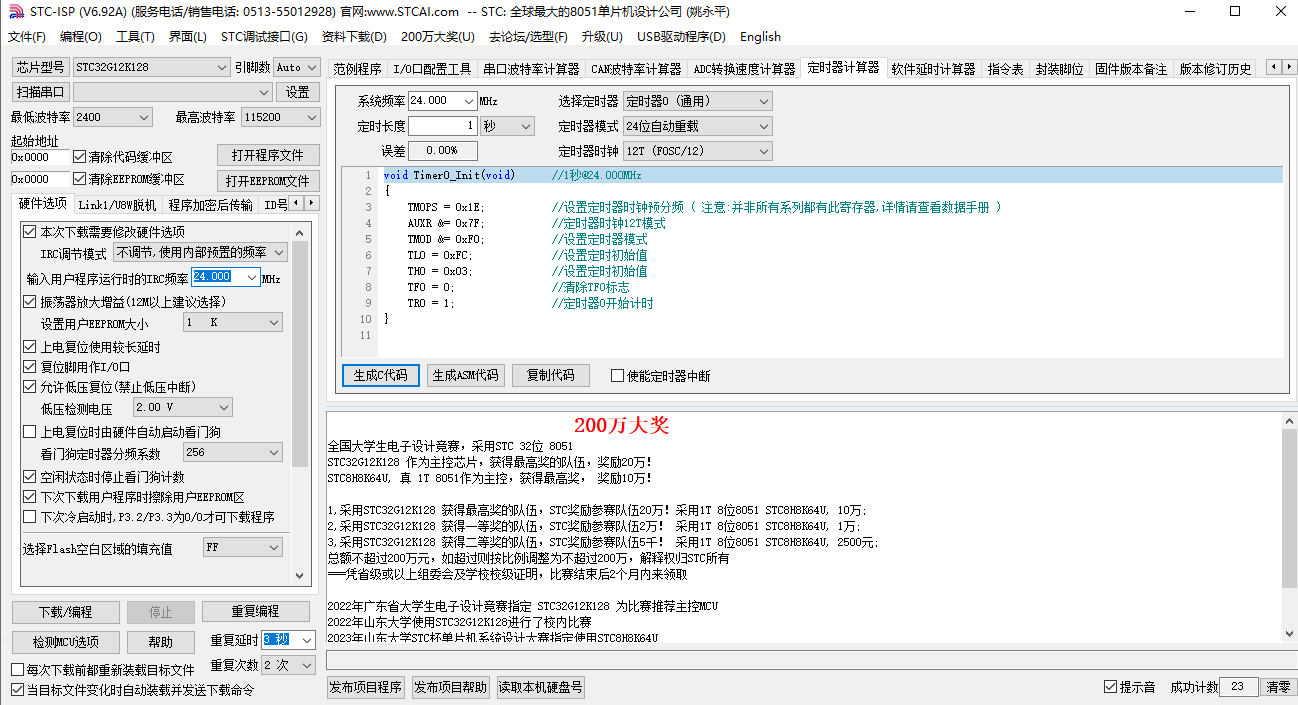Viewport: 1298px width, 705px height.
Task: Click down arrow of hardware options scrollbar
Action: 300,576
